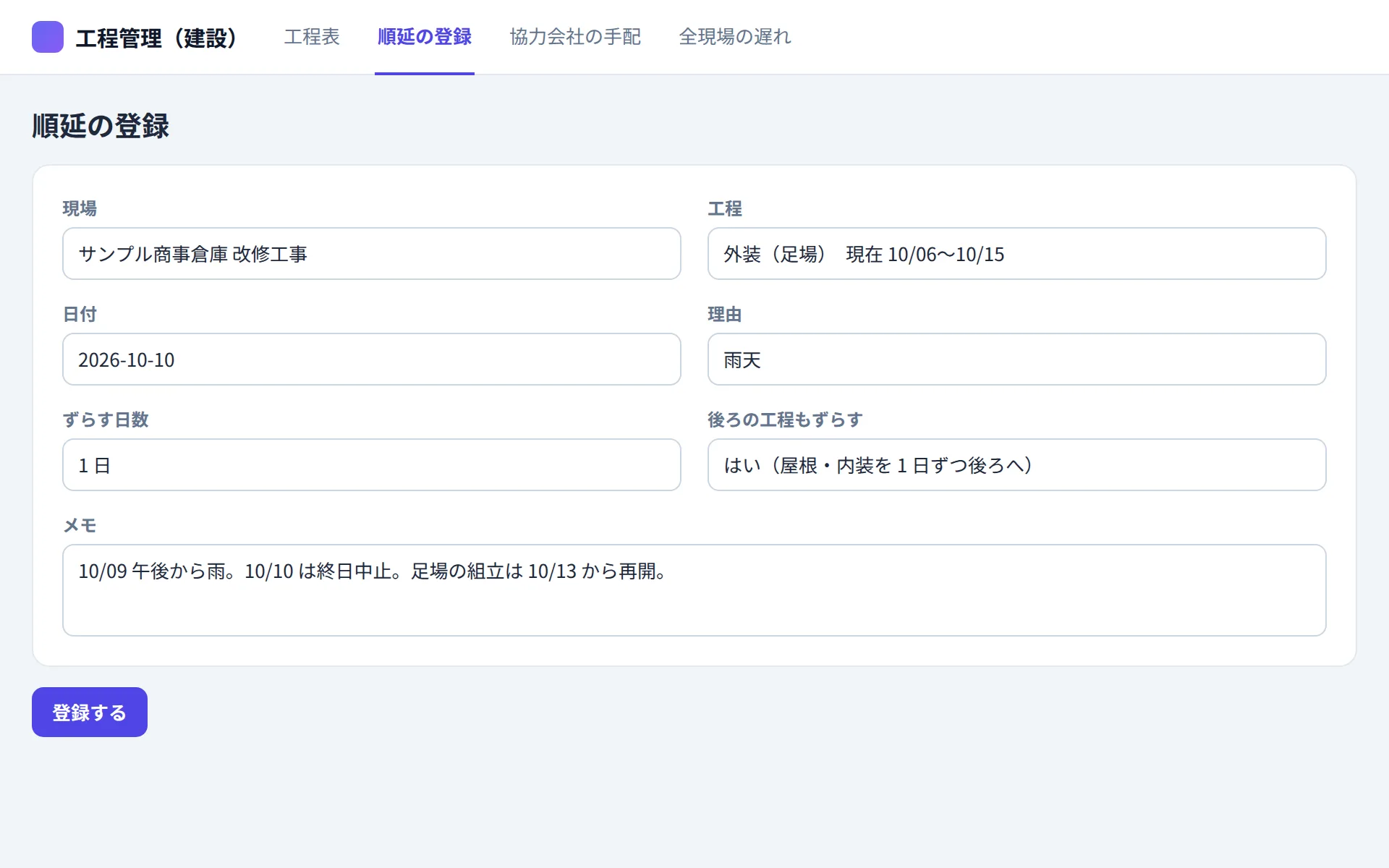Open the 工程表 tab
Image resolution: width=1389 pixels, height=868 pixels.
coord(312,37)
